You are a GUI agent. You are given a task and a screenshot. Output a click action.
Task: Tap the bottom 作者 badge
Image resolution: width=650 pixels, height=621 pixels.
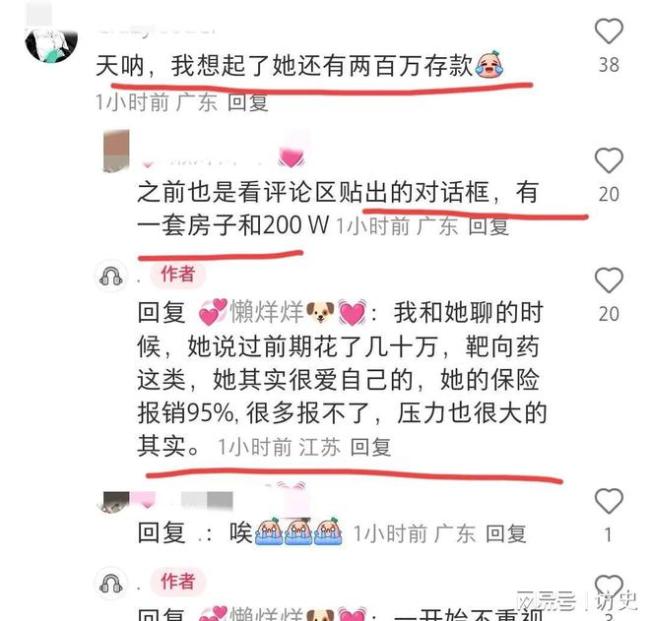[x=178, y=581]
